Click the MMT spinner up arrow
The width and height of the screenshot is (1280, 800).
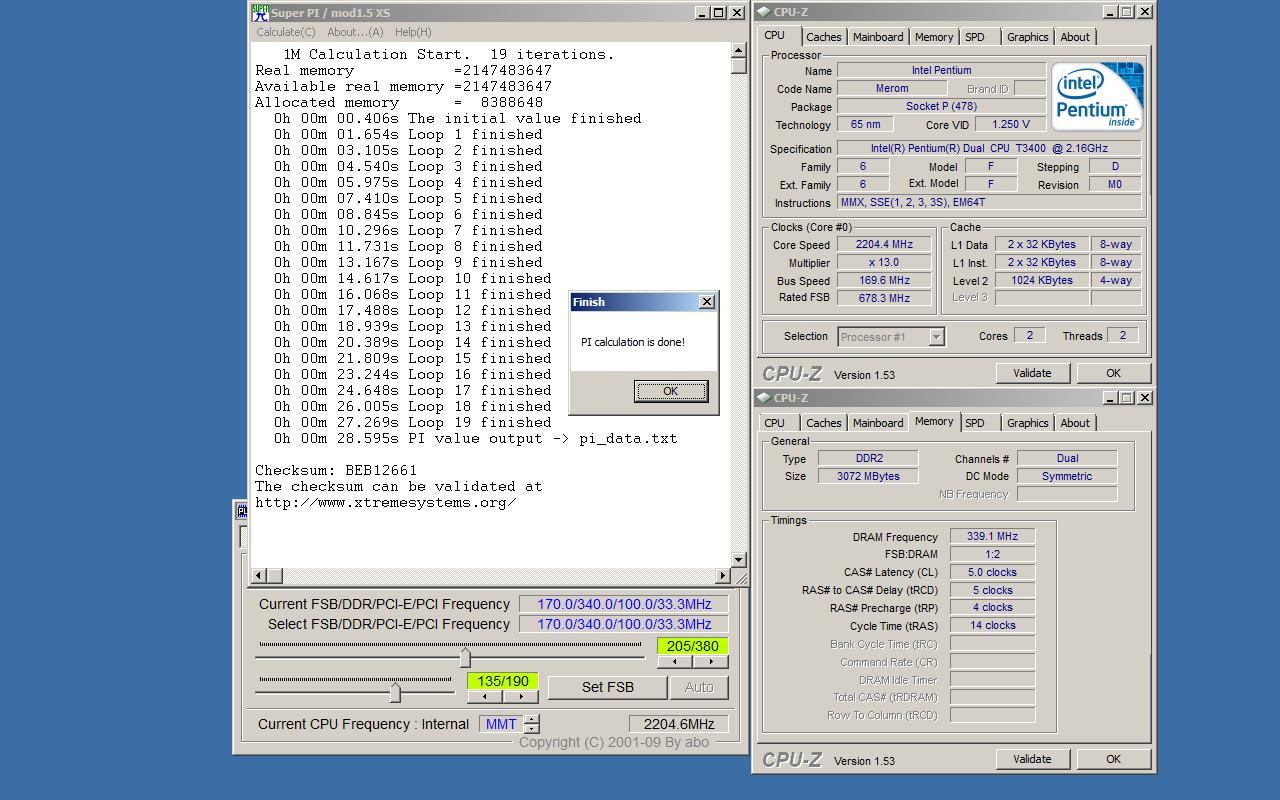coord(531,719)
